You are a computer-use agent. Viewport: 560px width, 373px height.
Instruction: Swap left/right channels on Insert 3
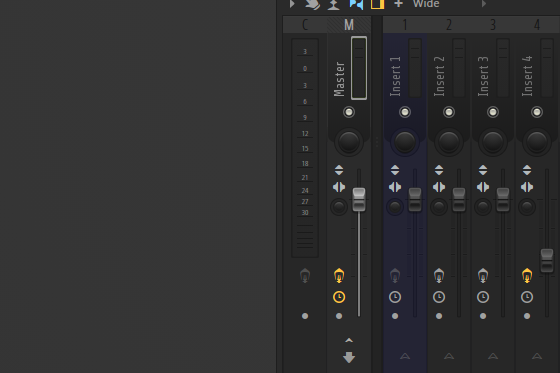coord(483,187)
